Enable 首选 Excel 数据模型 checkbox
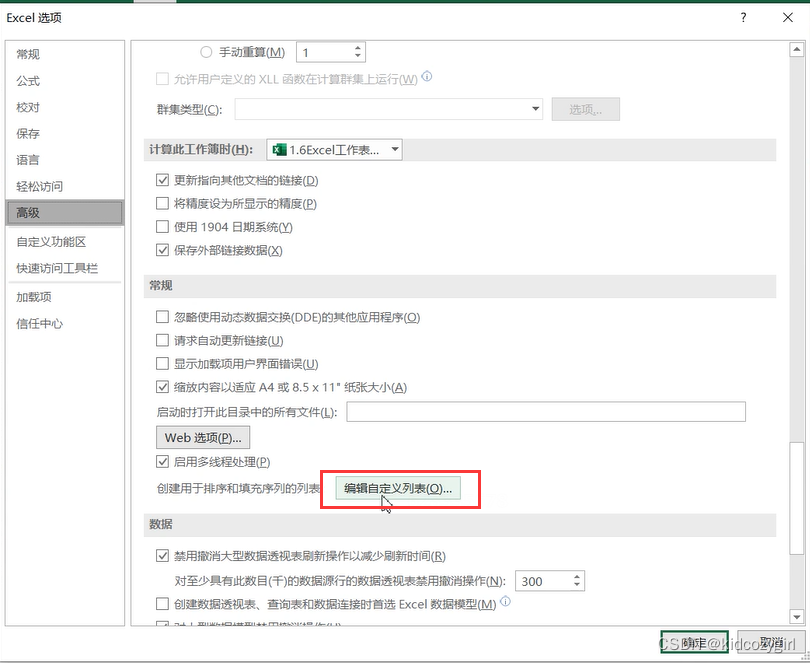Screen dimensions: 810x663 click(x=162, y=604)
